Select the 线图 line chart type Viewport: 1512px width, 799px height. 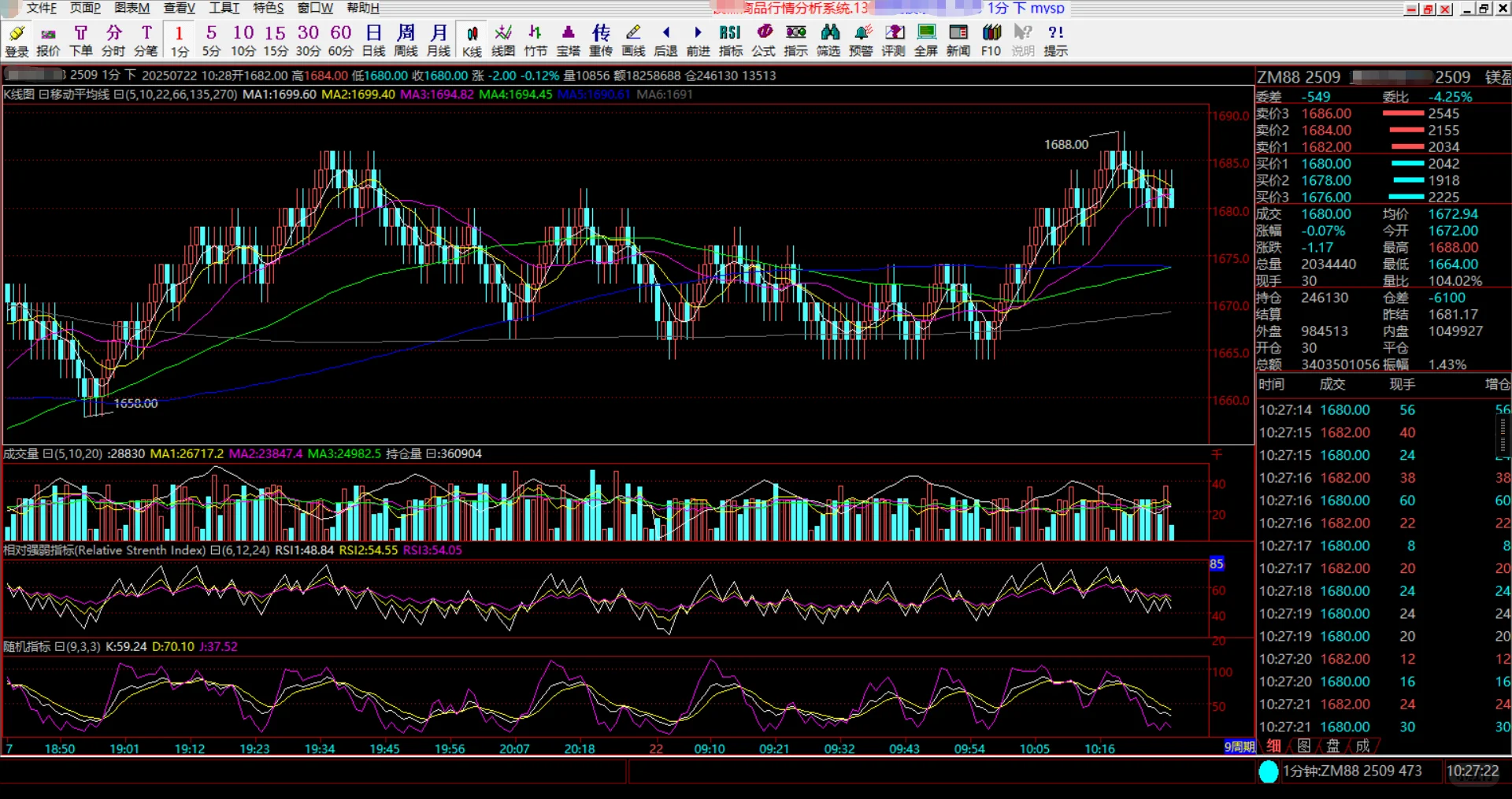coord(503,40)
